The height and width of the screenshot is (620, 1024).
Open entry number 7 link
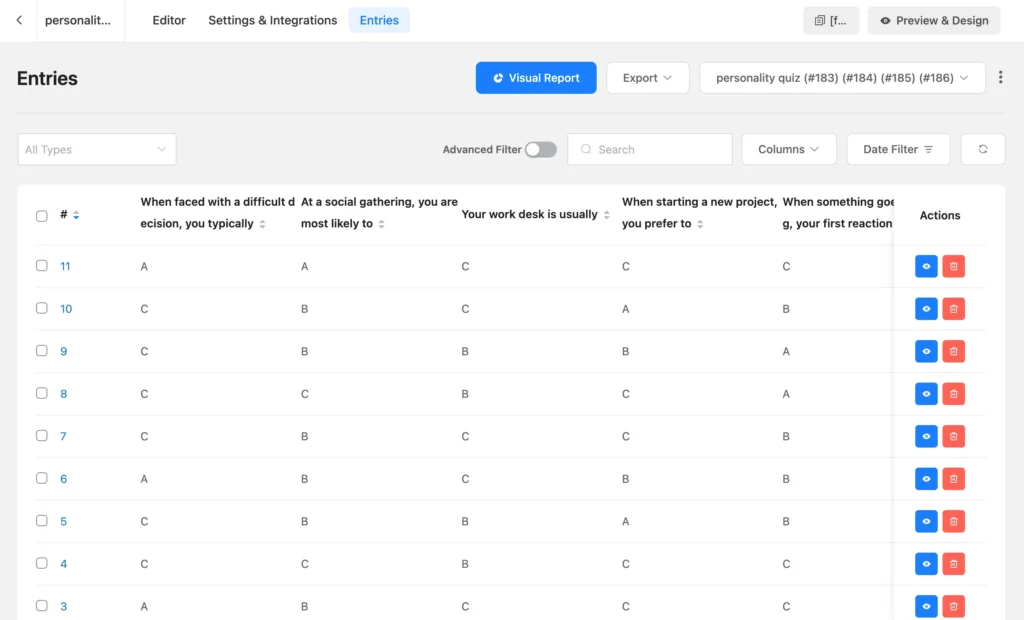(63, 436)
